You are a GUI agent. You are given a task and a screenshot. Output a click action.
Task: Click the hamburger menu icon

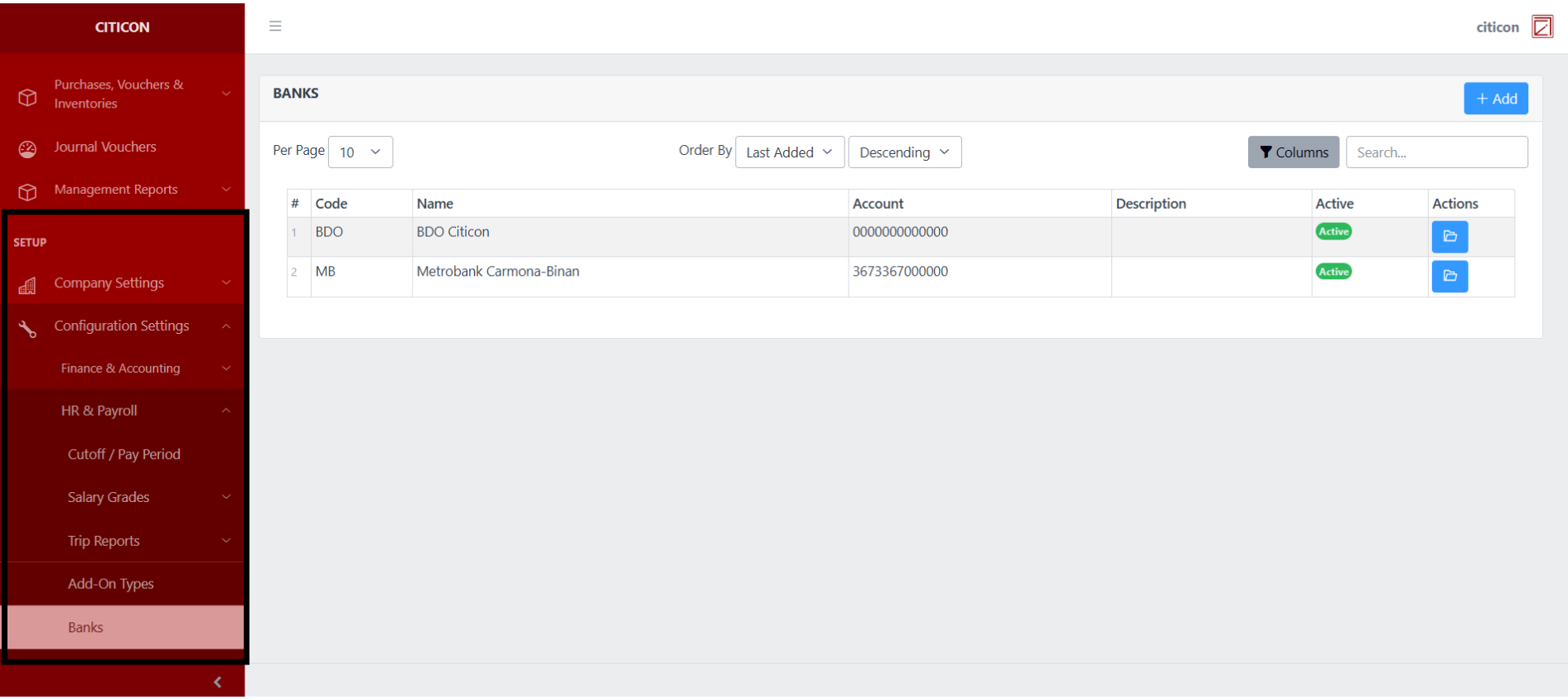[x=275, y=27]
